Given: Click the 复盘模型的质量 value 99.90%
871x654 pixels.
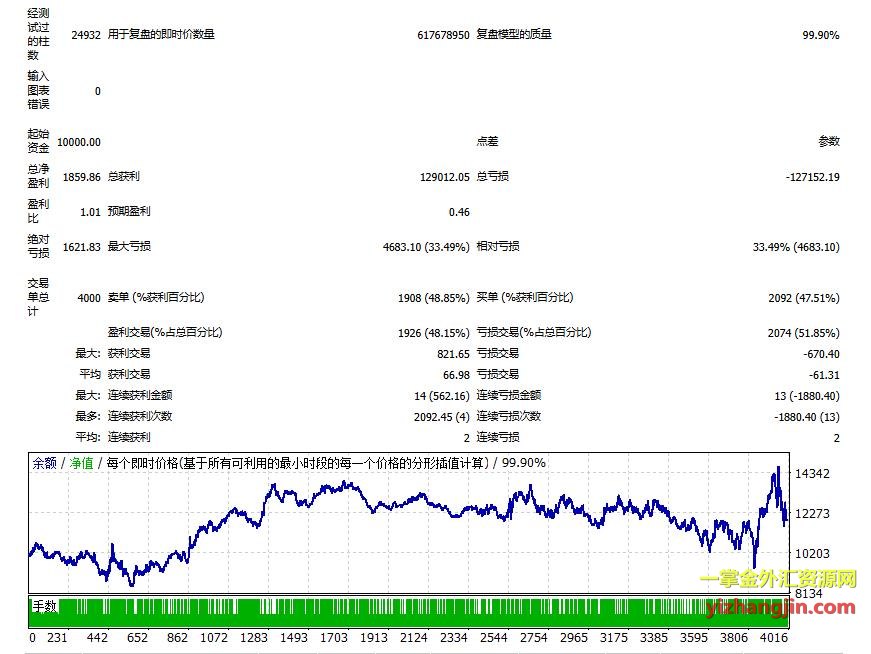Looking at the screenshot, I should coord(820,35).
